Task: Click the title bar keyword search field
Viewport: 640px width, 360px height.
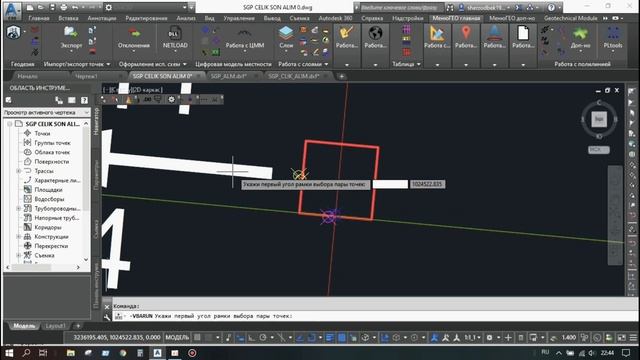Action: [x=400, y=7]
